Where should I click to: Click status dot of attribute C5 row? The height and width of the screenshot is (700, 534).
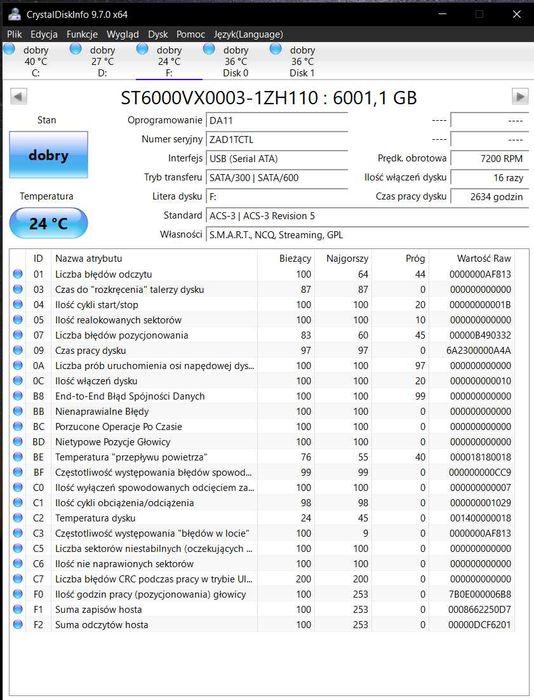point(18,548)
